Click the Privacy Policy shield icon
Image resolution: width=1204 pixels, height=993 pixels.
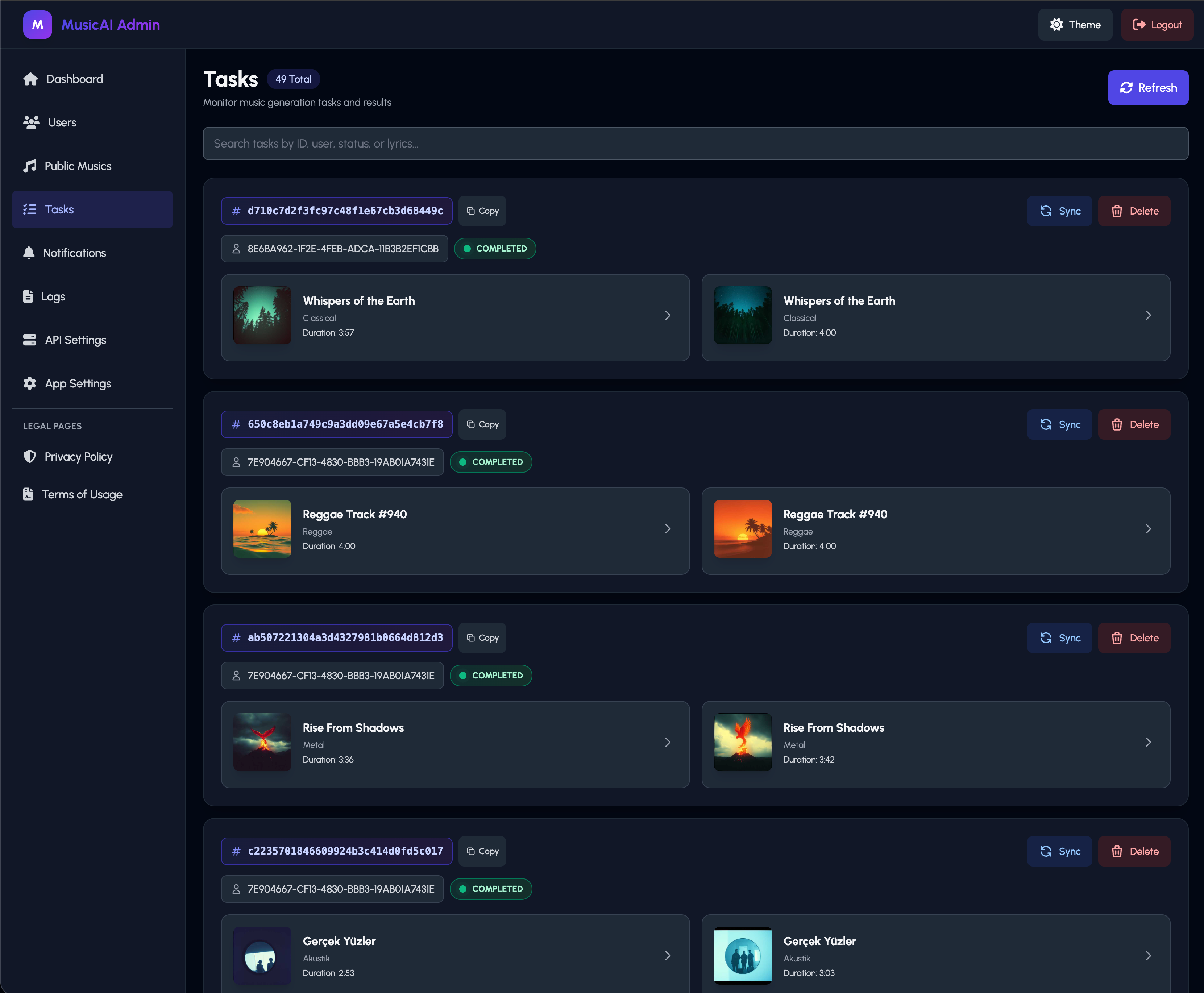30,457
